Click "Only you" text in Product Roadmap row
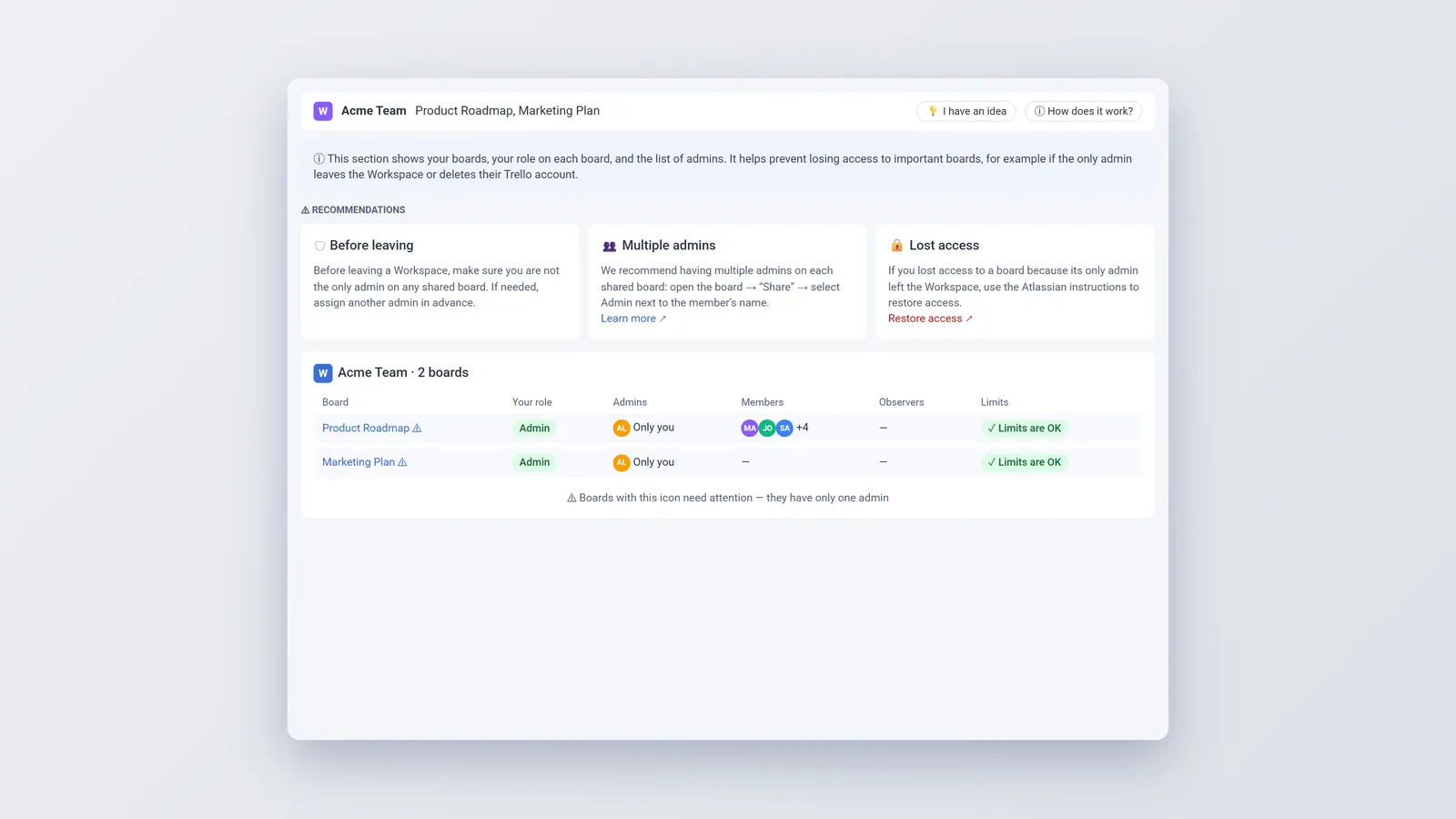Image resolution: width=1456 pixels, height=819 pixels. point(653,428)
